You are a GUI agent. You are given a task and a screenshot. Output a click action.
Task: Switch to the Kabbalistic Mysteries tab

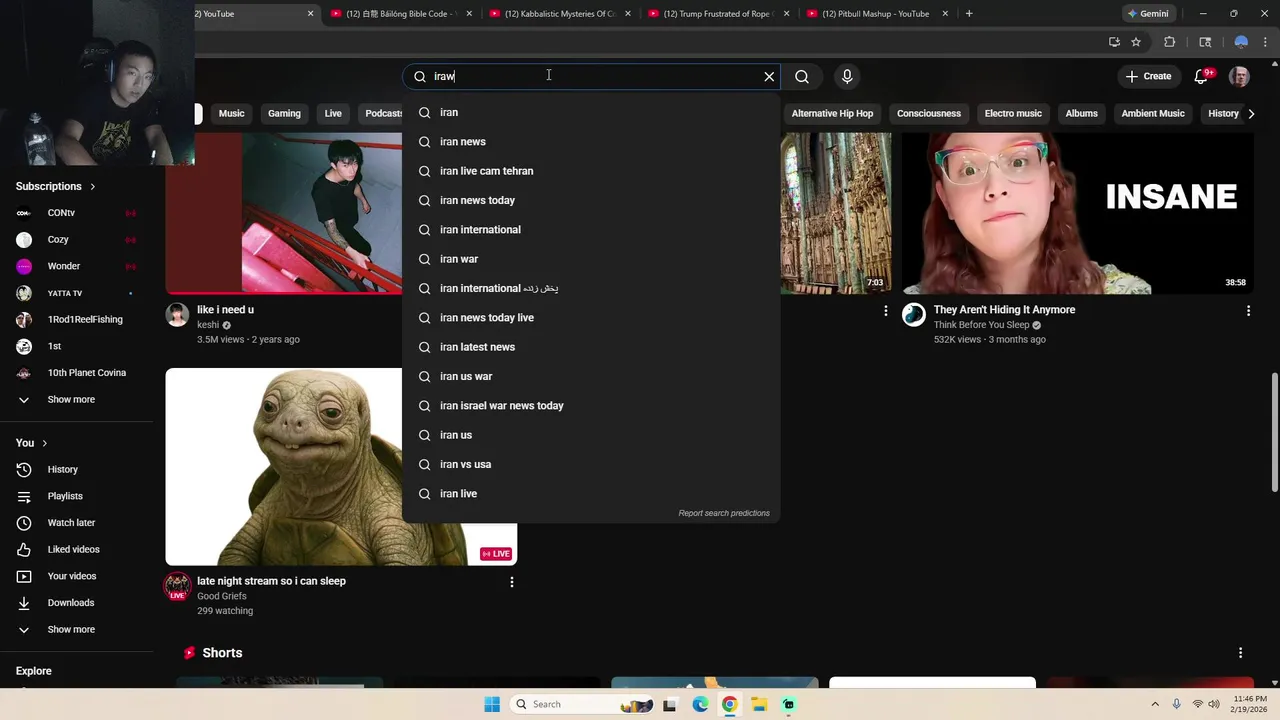[559, 14]
